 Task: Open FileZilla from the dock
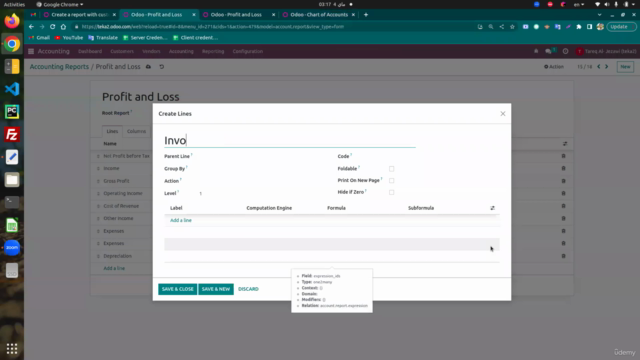click(12, 134)
